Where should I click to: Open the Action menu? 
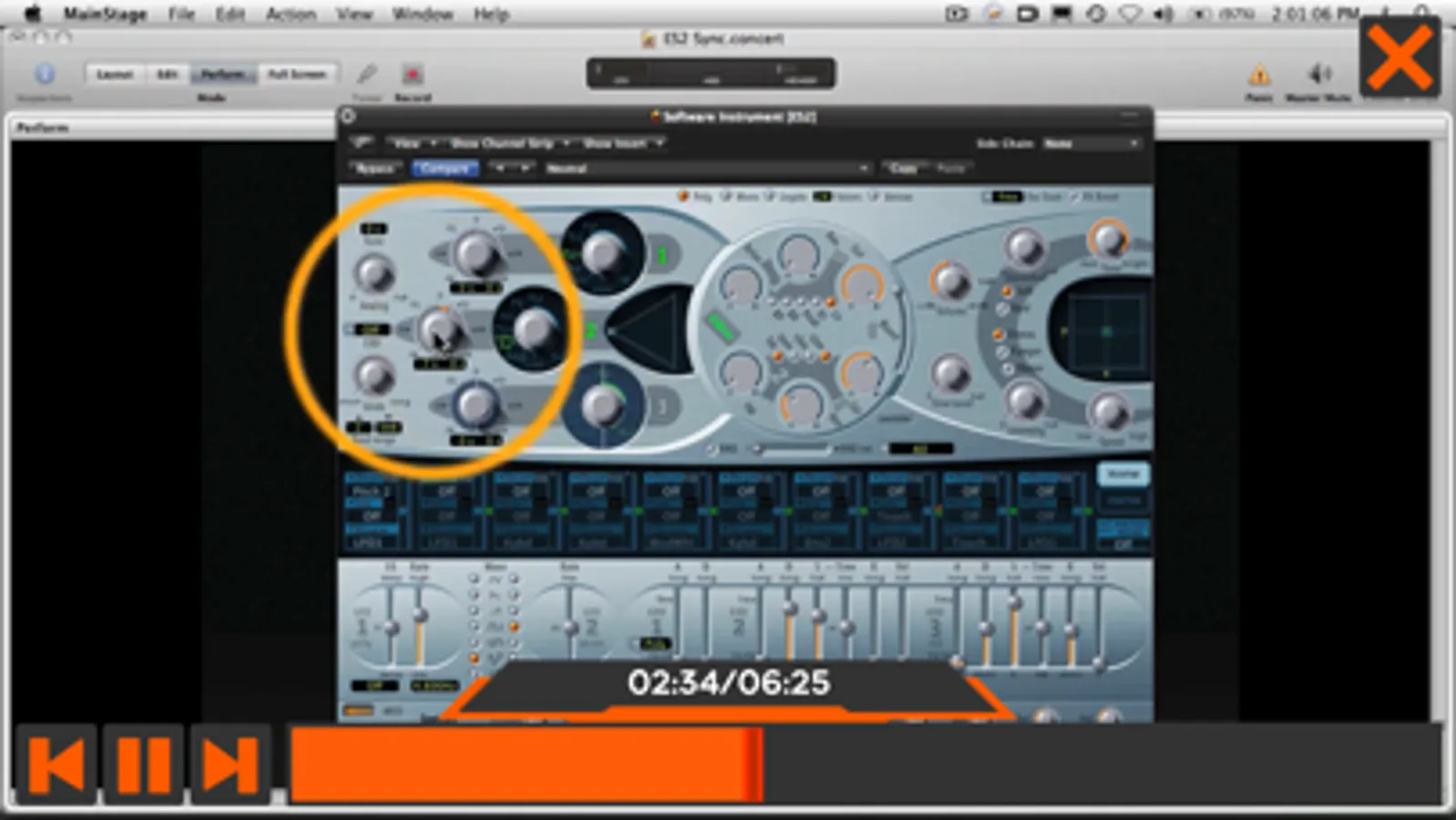[x=290, y=14]
